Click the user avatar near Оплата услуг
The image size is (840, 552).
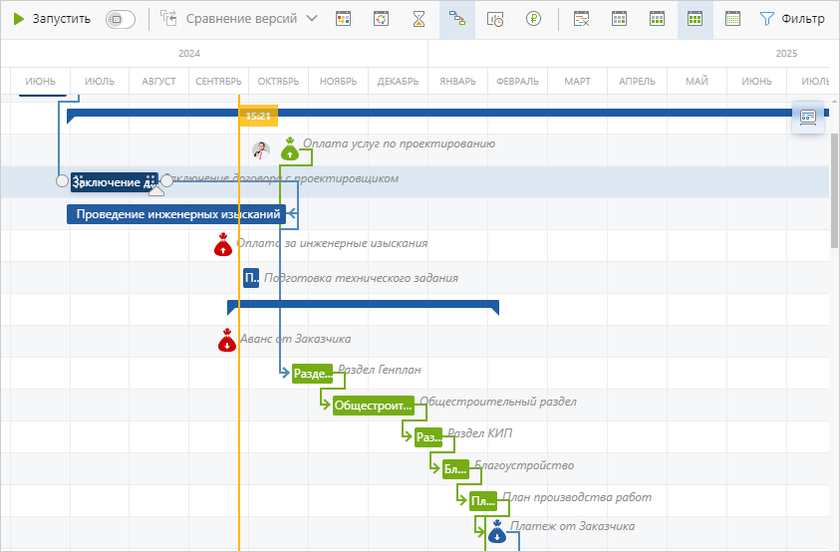pos(260,150)
